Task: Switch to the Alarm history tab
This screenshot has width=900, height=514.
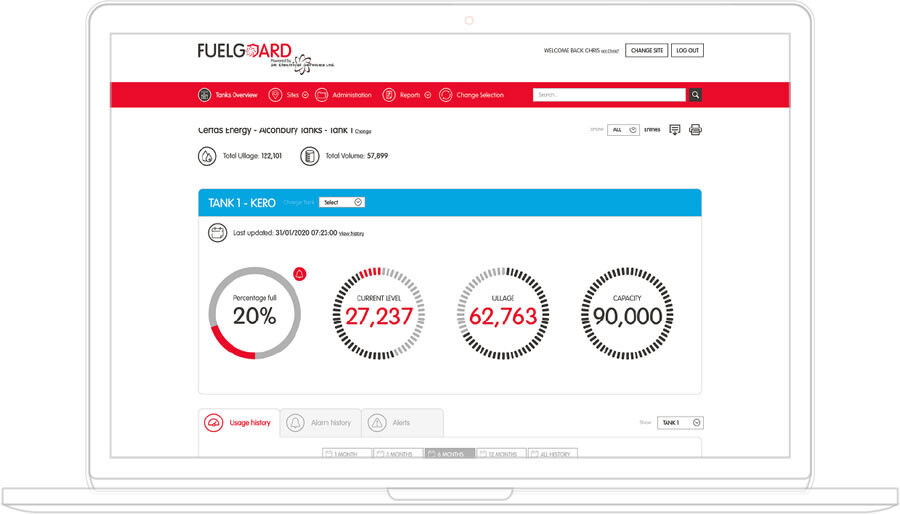Action: (x=320, y=423)
